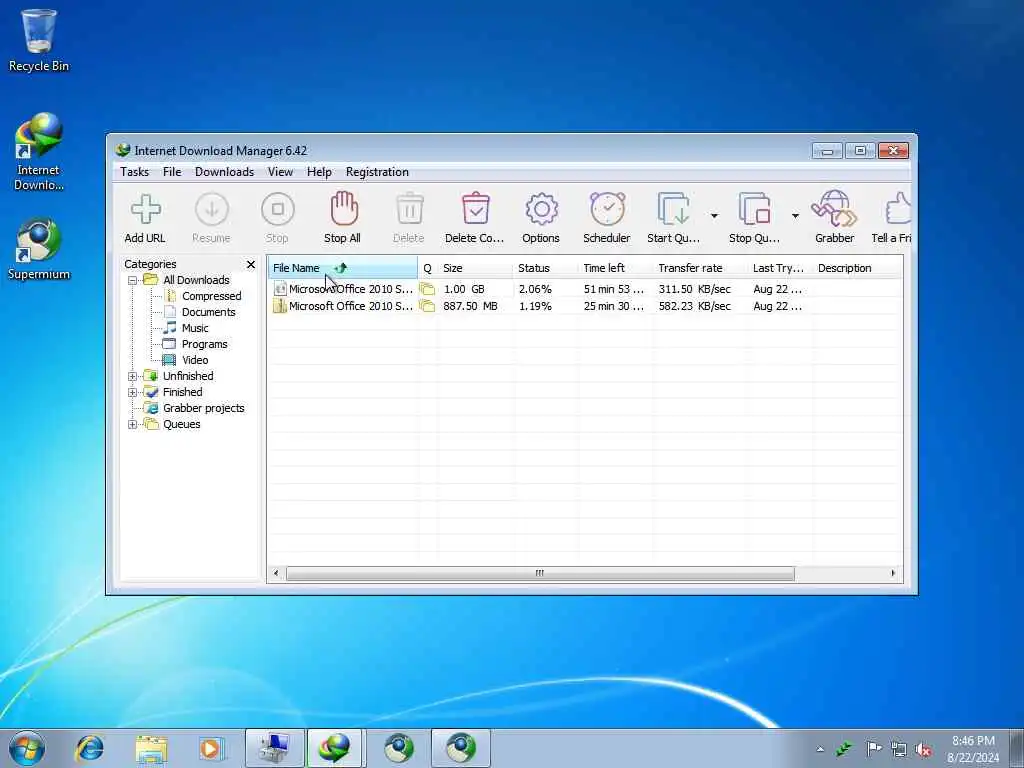Click the Delete Completed toolbar icon
This screenshot has width=1024, height=768.
[x=475, y=209]
